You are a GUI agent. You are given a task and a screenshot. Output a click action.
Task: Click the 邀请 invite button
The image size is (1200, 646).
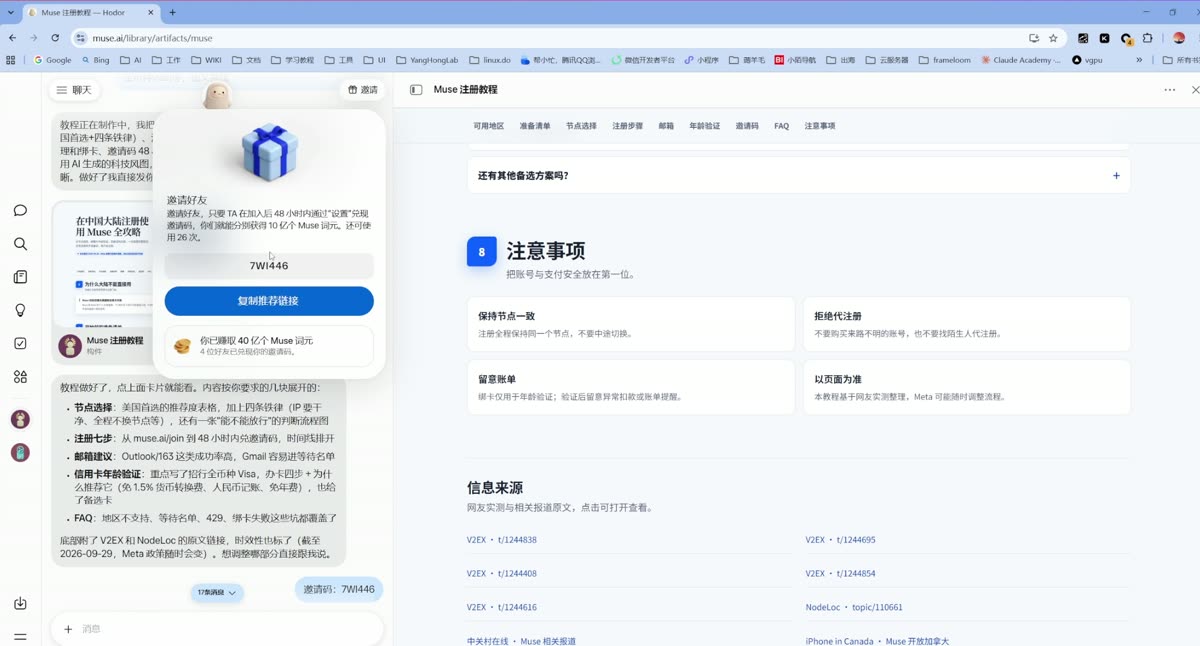point(363,90)
